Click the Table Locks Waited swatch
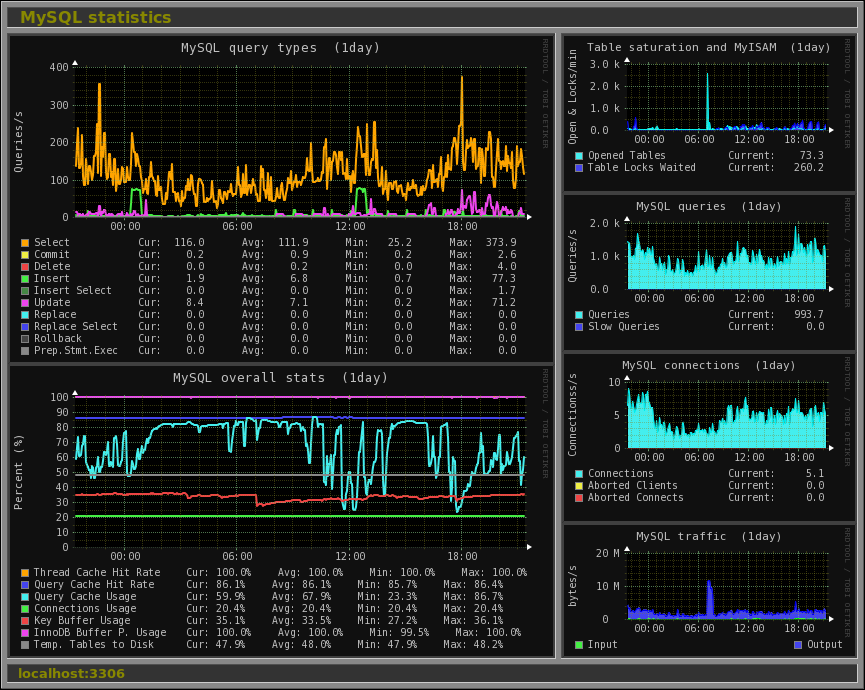 579,168
